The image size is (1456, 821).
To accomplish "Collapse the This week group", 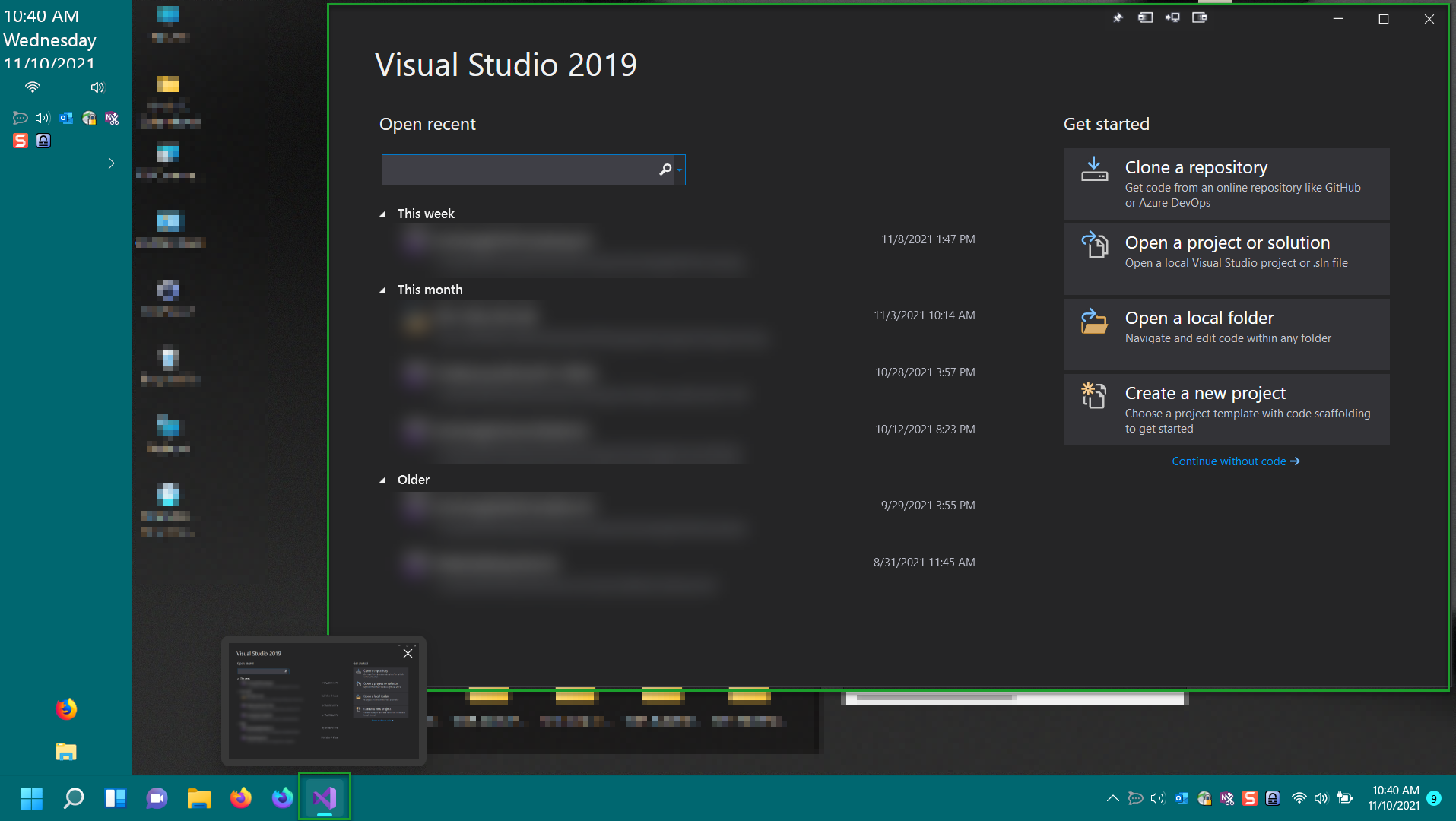I will (x=382, y=214).
